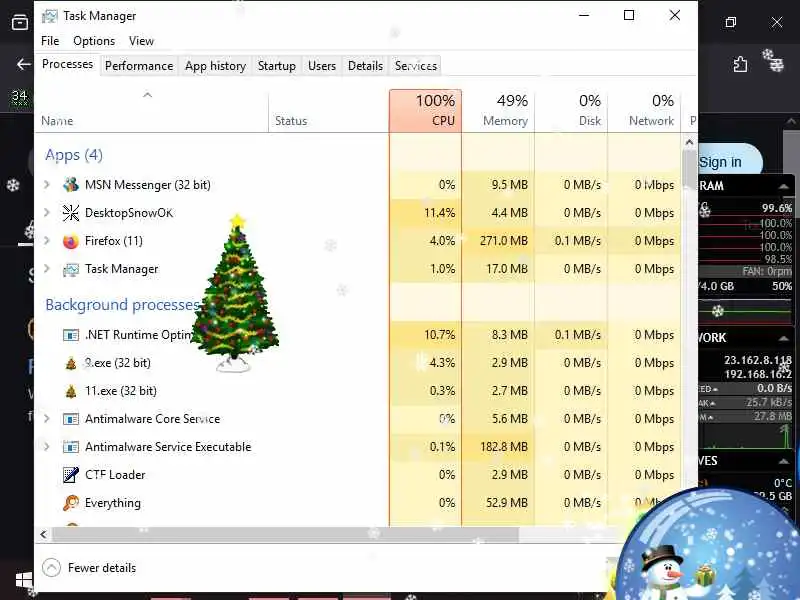Open the Startup tab
The image size is (800, 600).
coord(277,66)
